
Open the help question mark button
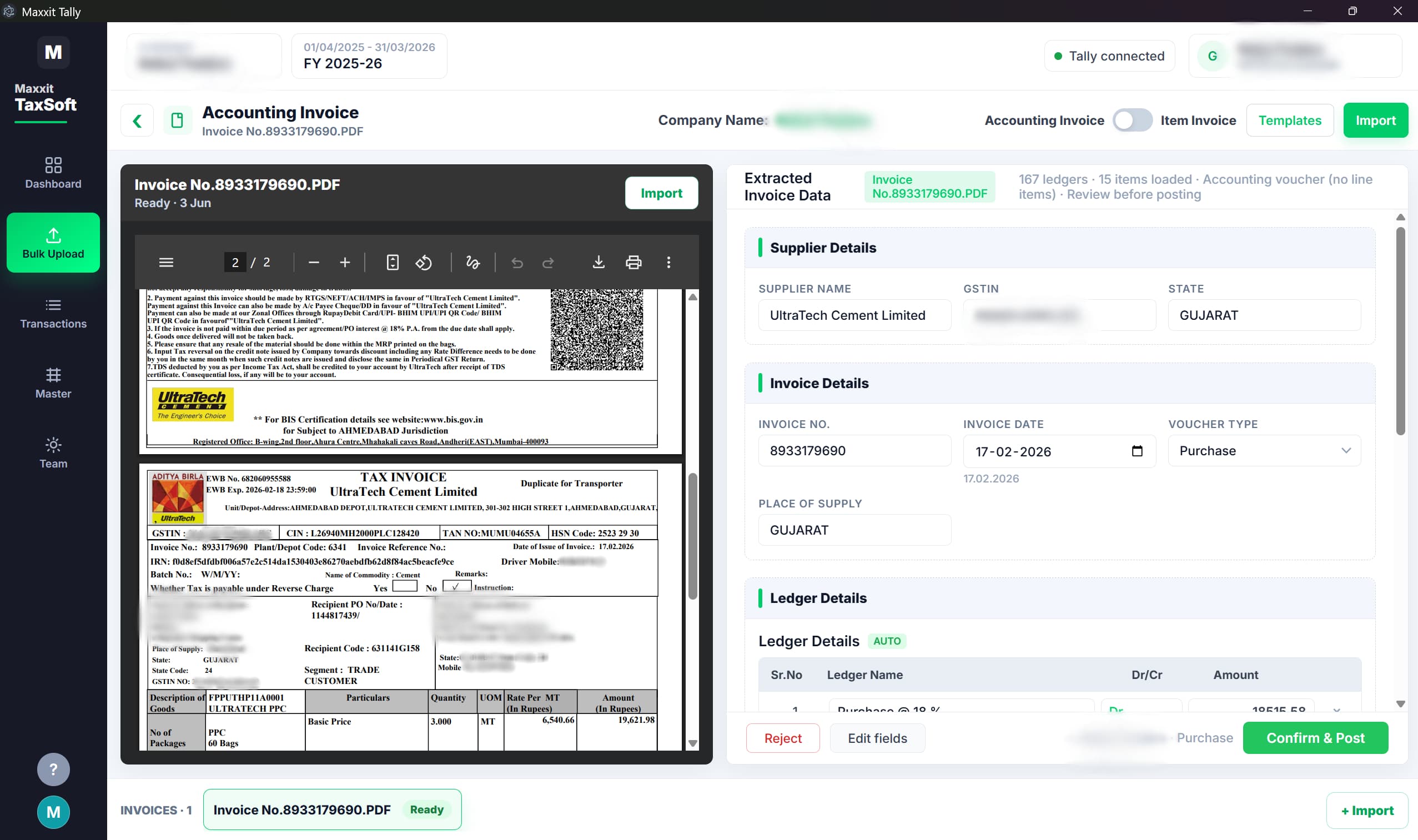[53, 769]
